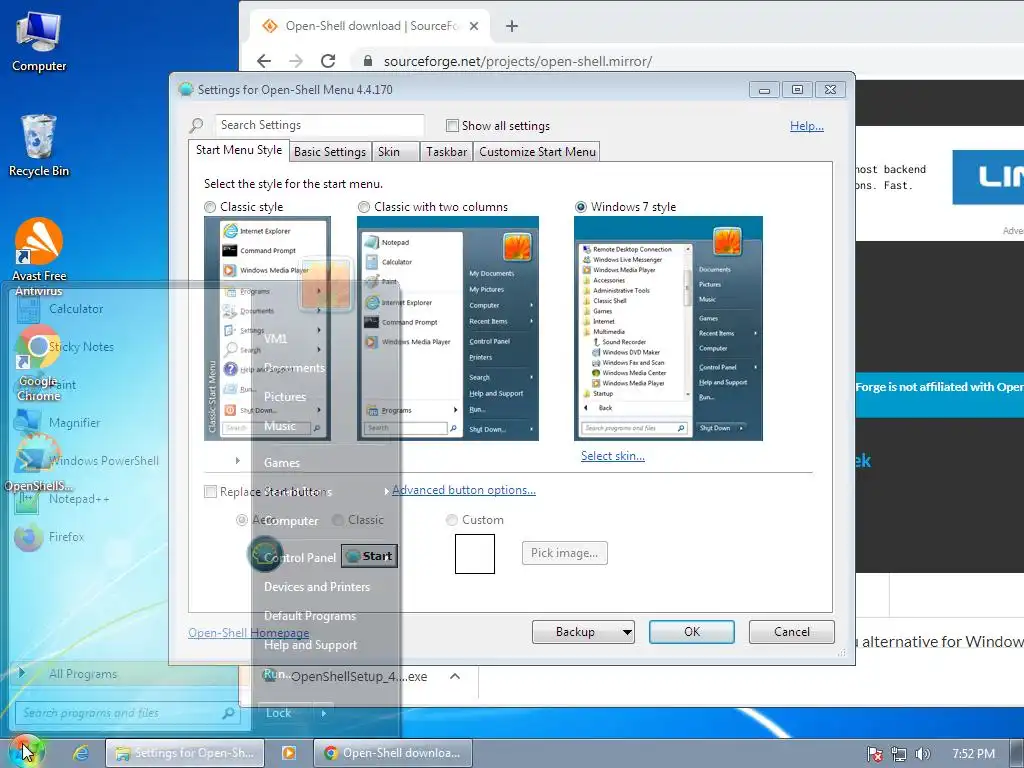Open Help and Support menu entry
This screenshot has height=768, width=1024.
coord(310,645)
